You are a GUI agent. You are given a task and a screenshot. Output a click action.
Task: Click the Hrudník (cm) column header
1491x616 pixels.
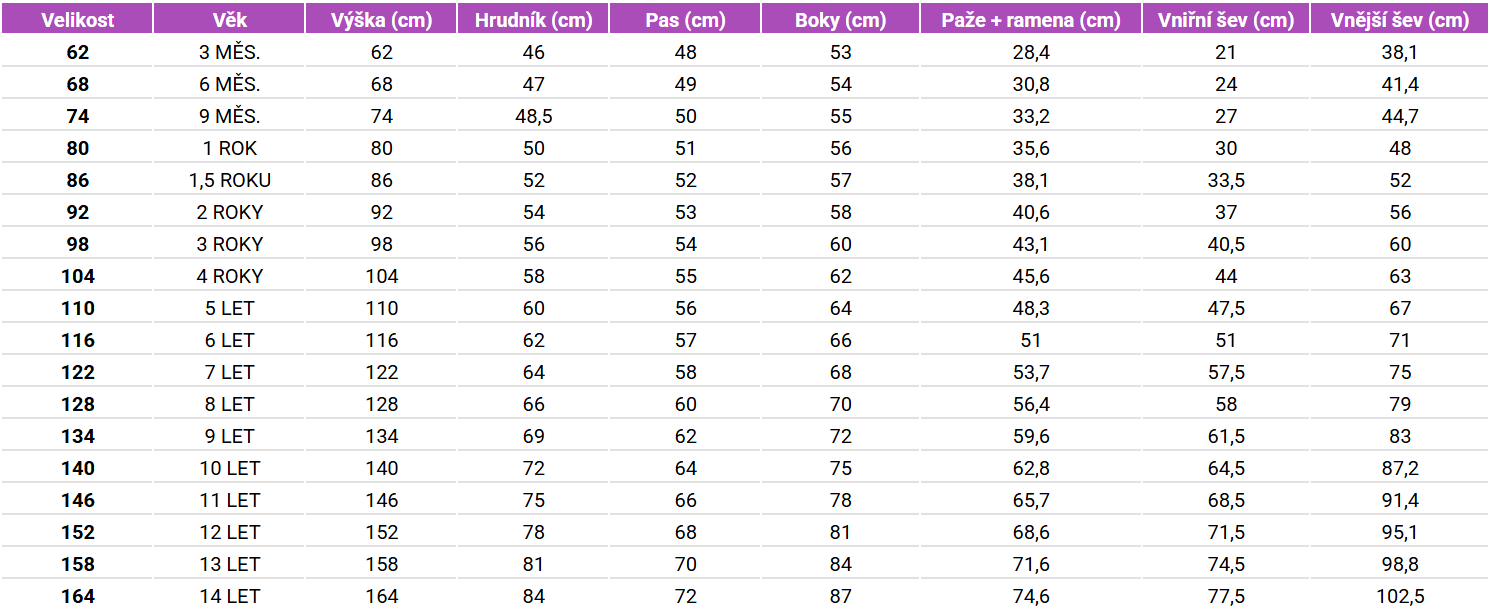pos(533,20)
